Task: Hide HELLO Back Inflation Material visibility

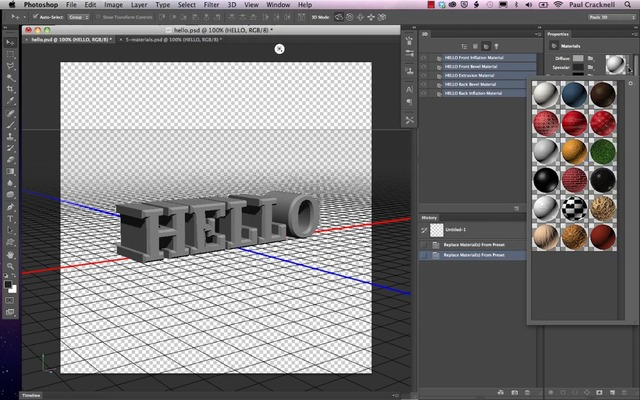Action: tap(424, 93)
